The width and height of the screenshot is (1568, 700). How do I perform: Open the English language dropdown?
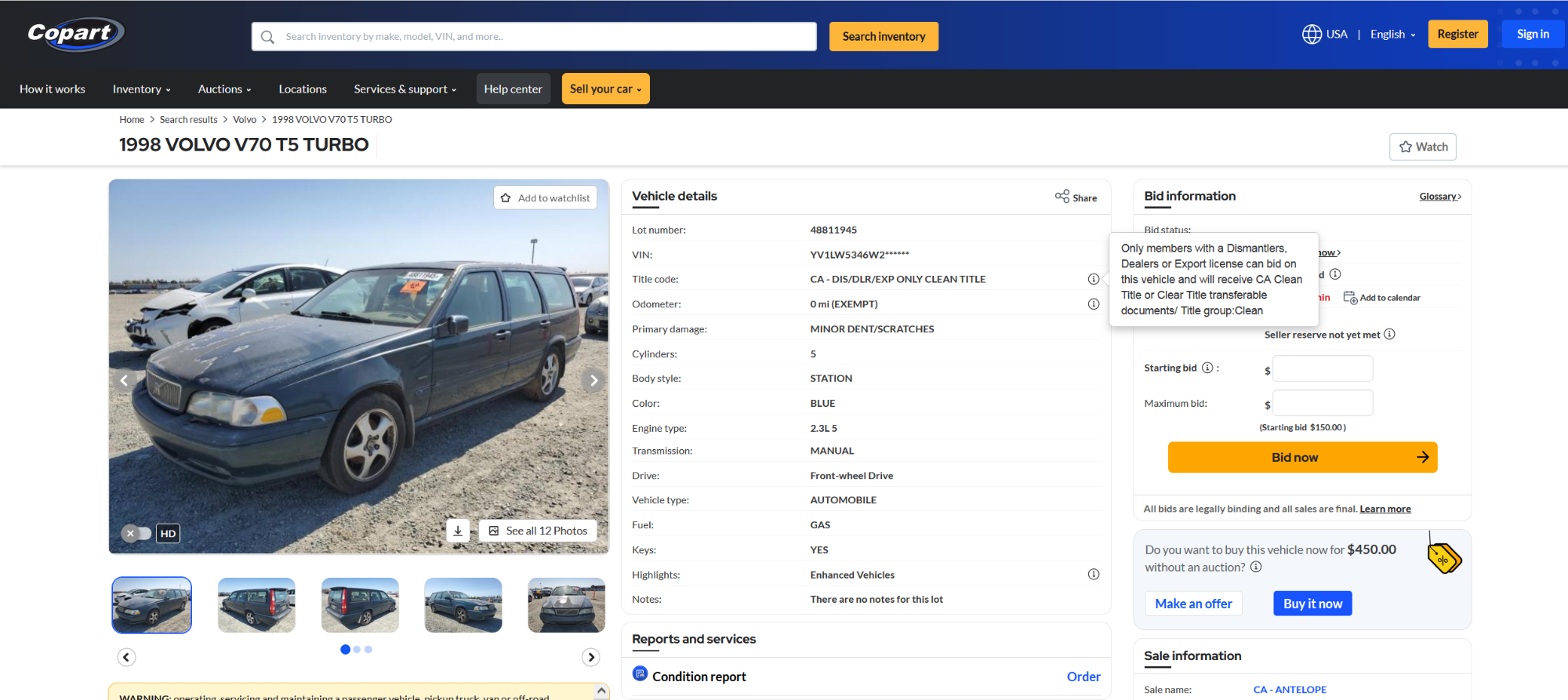pos(1392,34)
